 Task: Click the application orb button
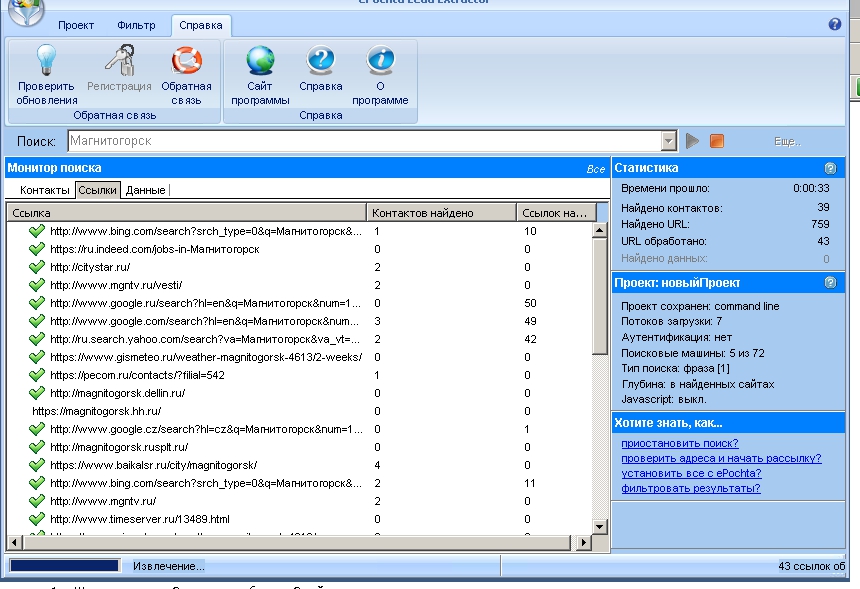26,11
